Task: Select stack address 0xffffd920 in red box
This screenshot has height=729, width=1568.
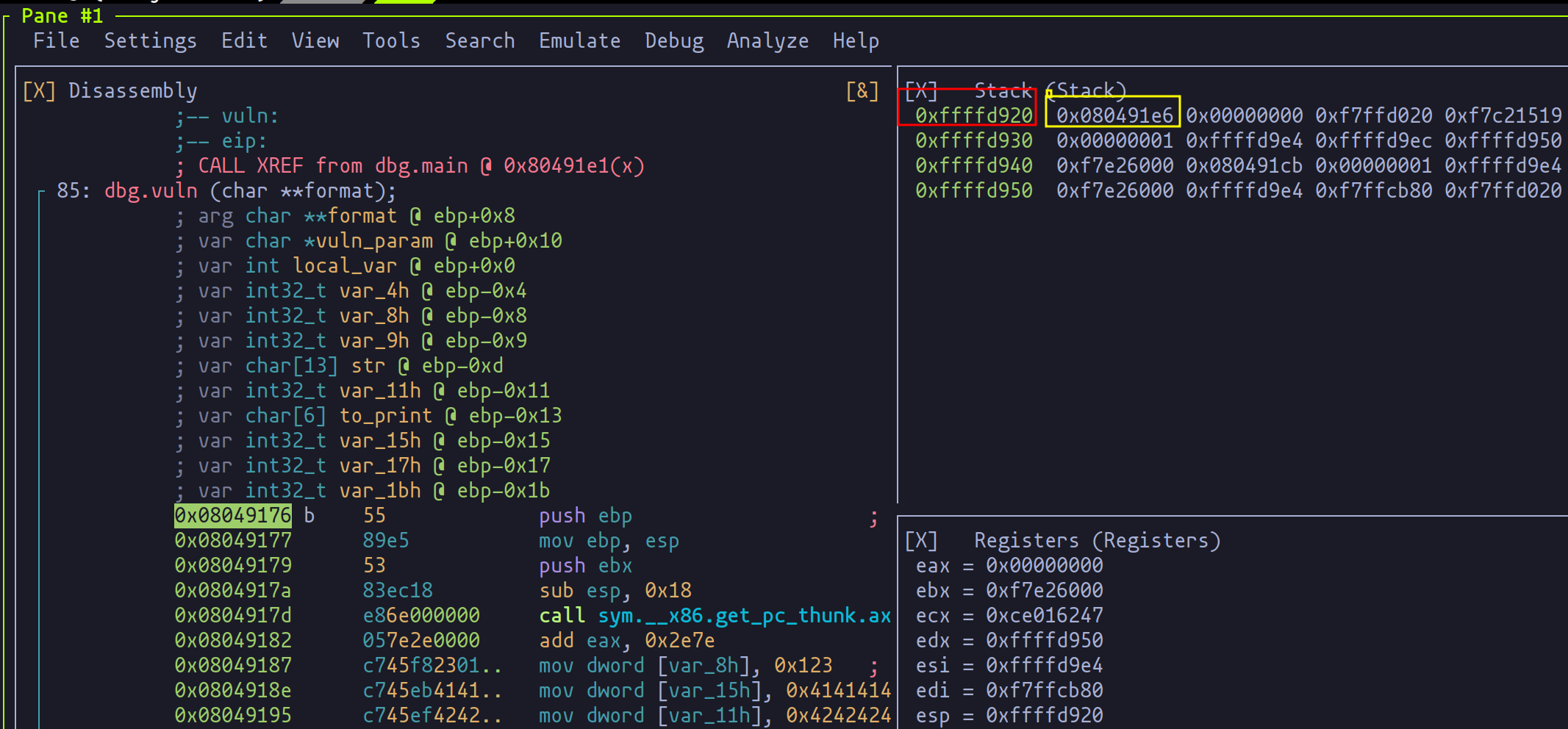Action: [x=973, y=116]
